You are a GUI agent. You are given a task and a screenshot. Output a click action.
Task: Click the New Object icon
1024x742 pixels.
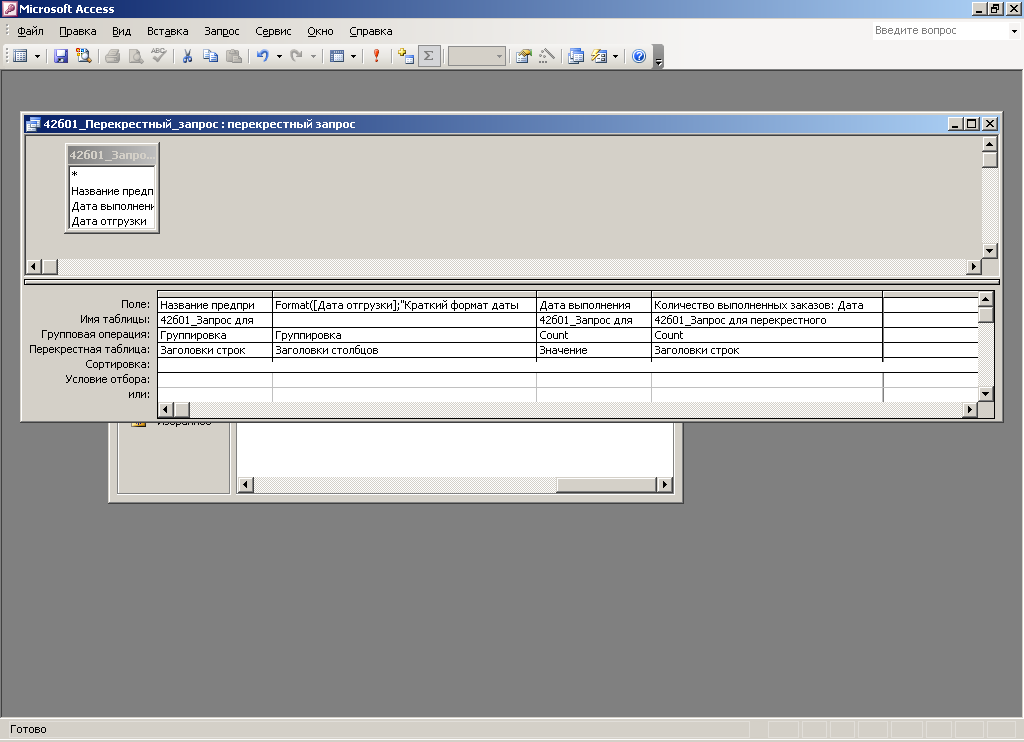599,56
